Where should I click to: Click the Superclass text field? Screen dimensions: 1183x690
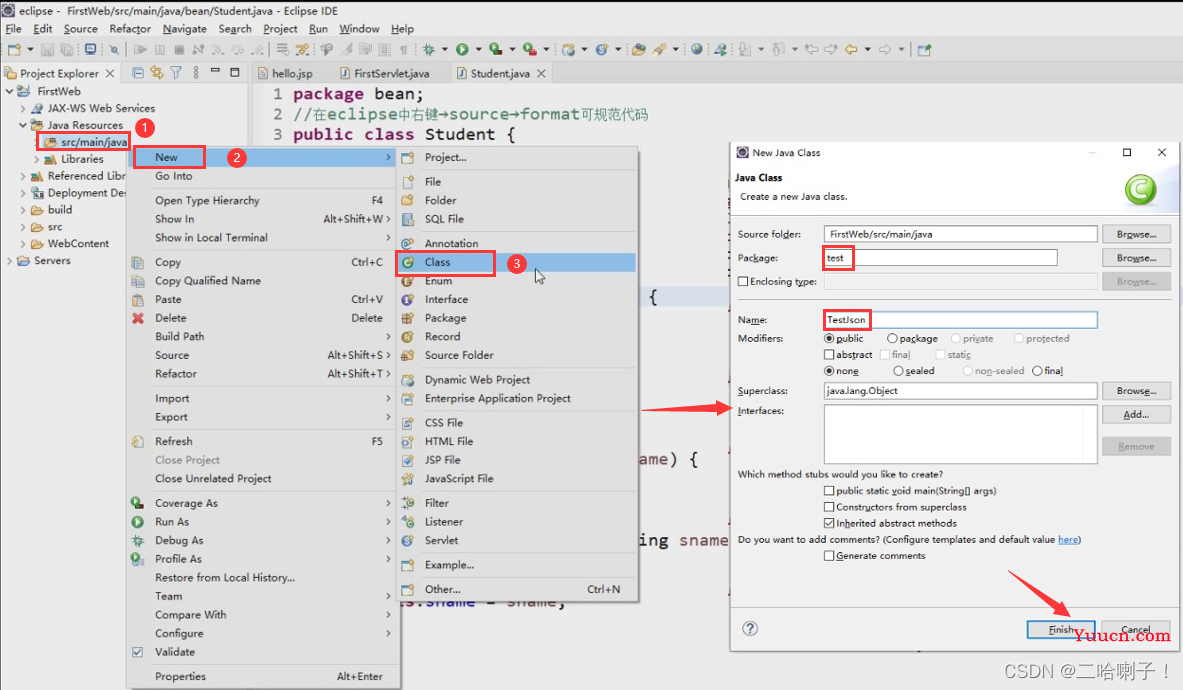click(x=960, y=391)
